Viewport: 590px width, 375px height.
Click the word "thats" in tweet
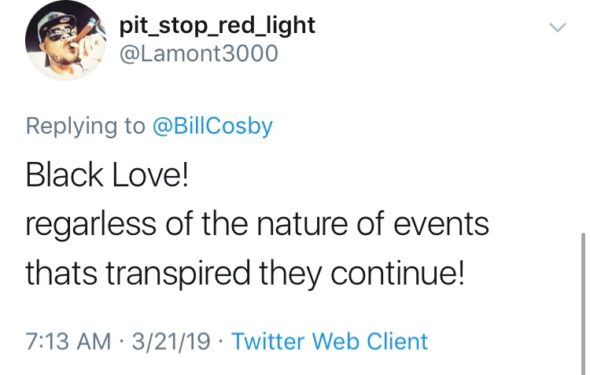(x=61, y=273)
